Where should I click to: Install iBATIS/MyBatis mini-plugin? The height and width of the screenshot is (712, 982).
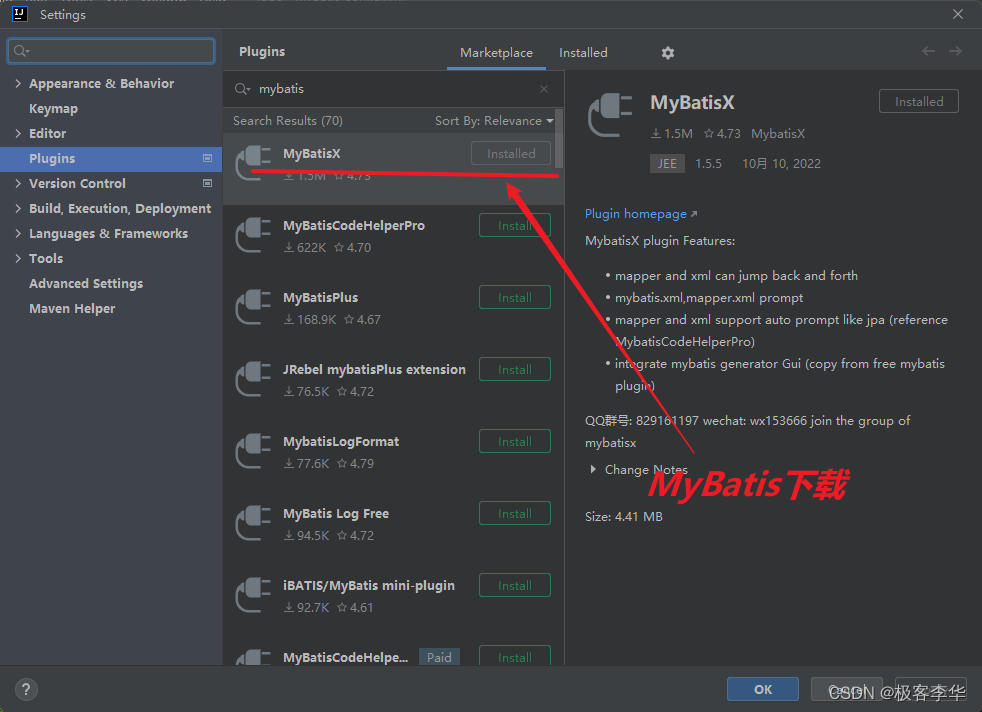point(515,586)
